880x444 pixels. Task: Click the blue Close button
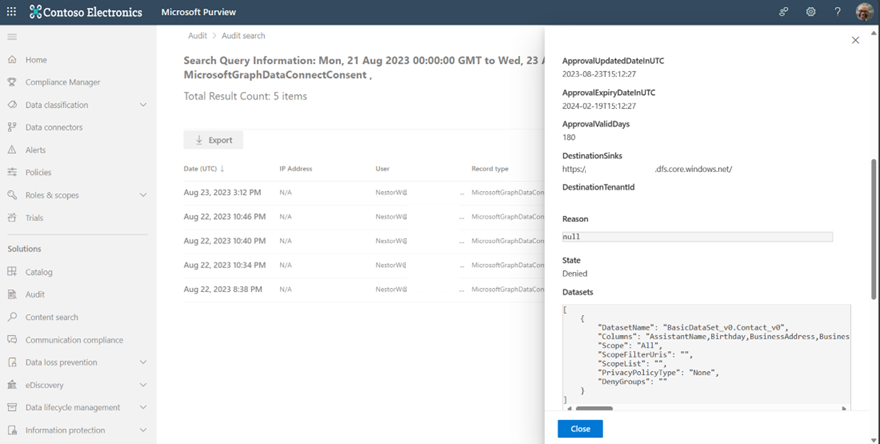580,429
